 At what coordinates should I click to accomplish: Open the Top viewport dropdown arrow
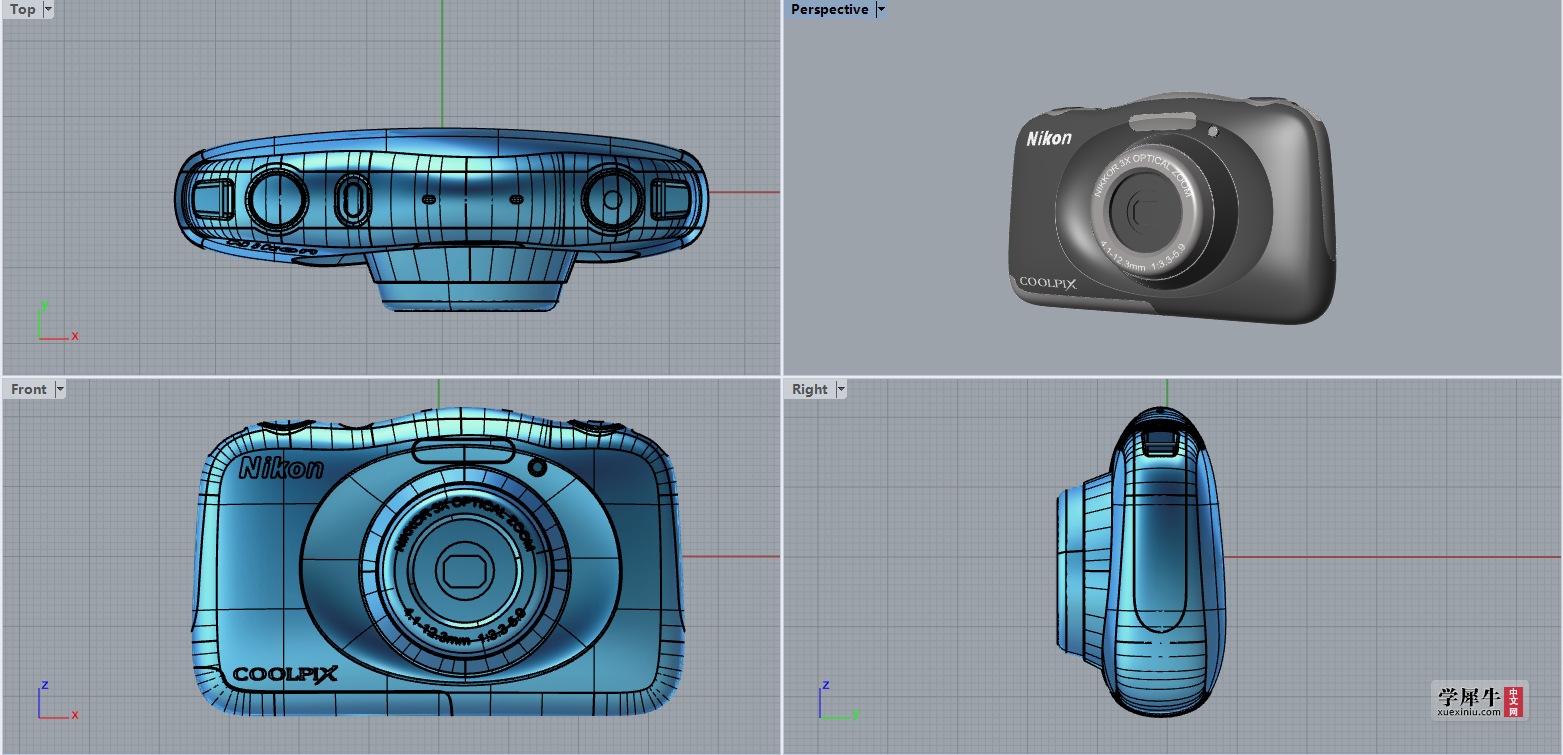click(49, 9)
